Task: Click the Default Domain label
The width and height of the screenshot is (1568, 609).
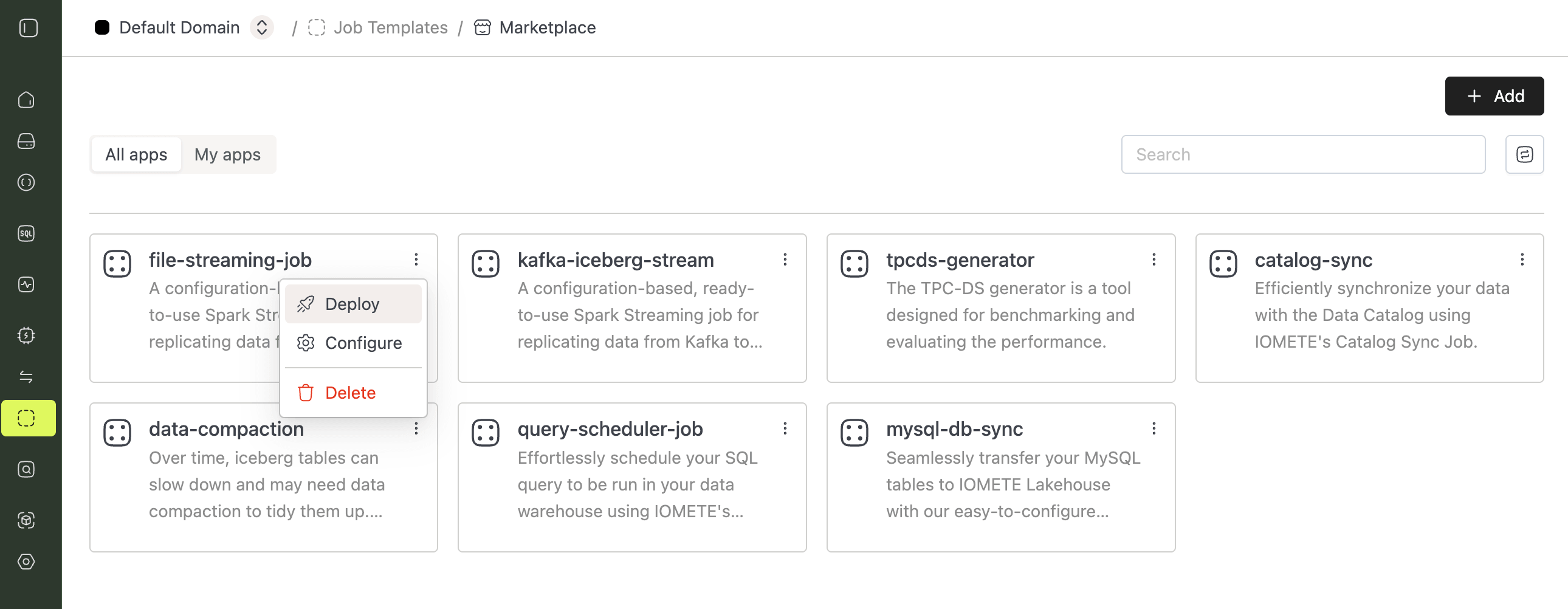Action: pyautogui.click(x=179, y=28)
